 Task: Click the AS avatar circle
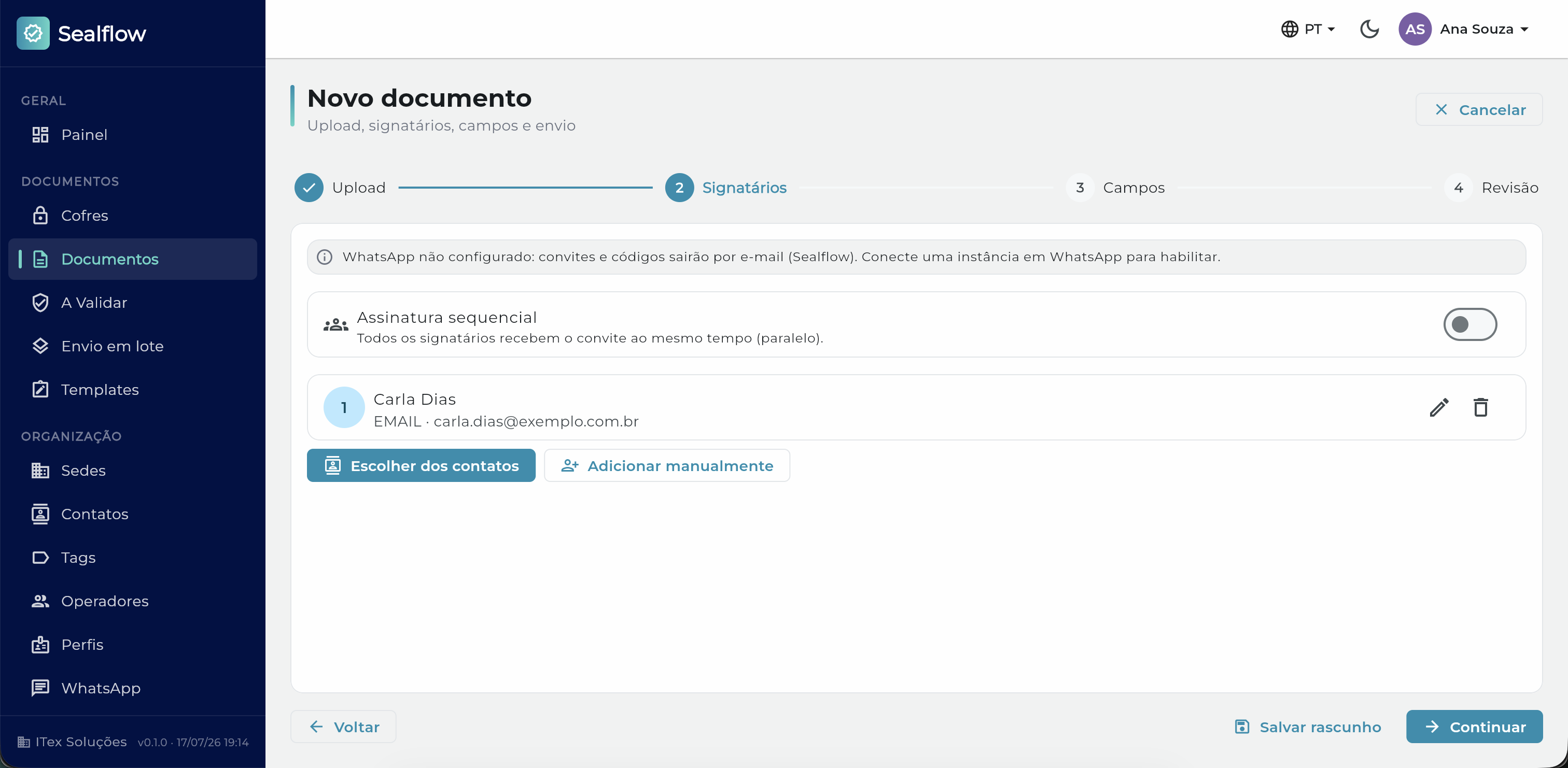point(1415,29)
